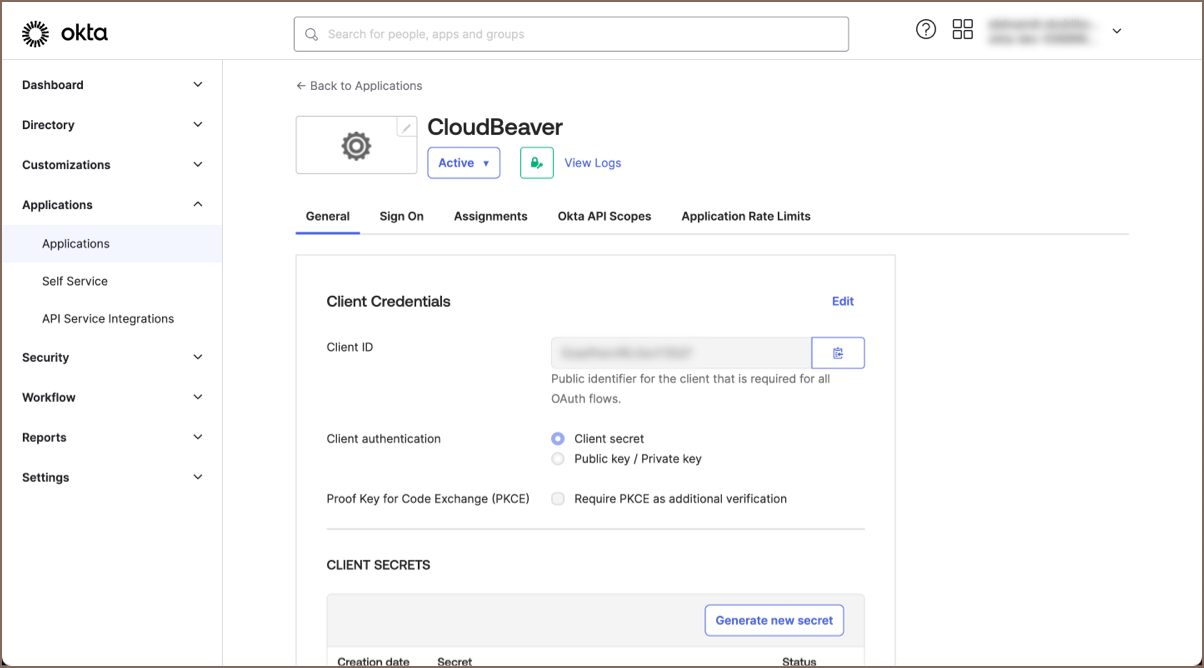
Task: Click the Okta logo
Action: [x=64, y=34]
